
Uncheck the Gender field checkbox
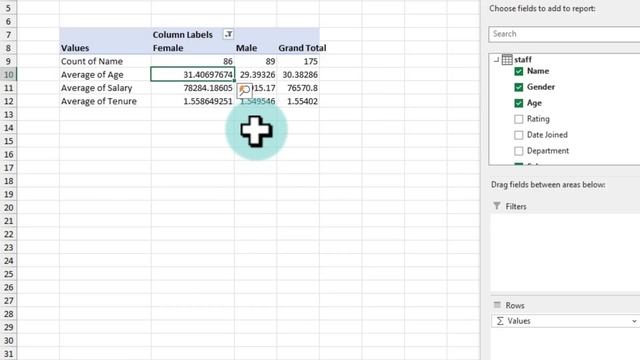(x=518, y=87)
